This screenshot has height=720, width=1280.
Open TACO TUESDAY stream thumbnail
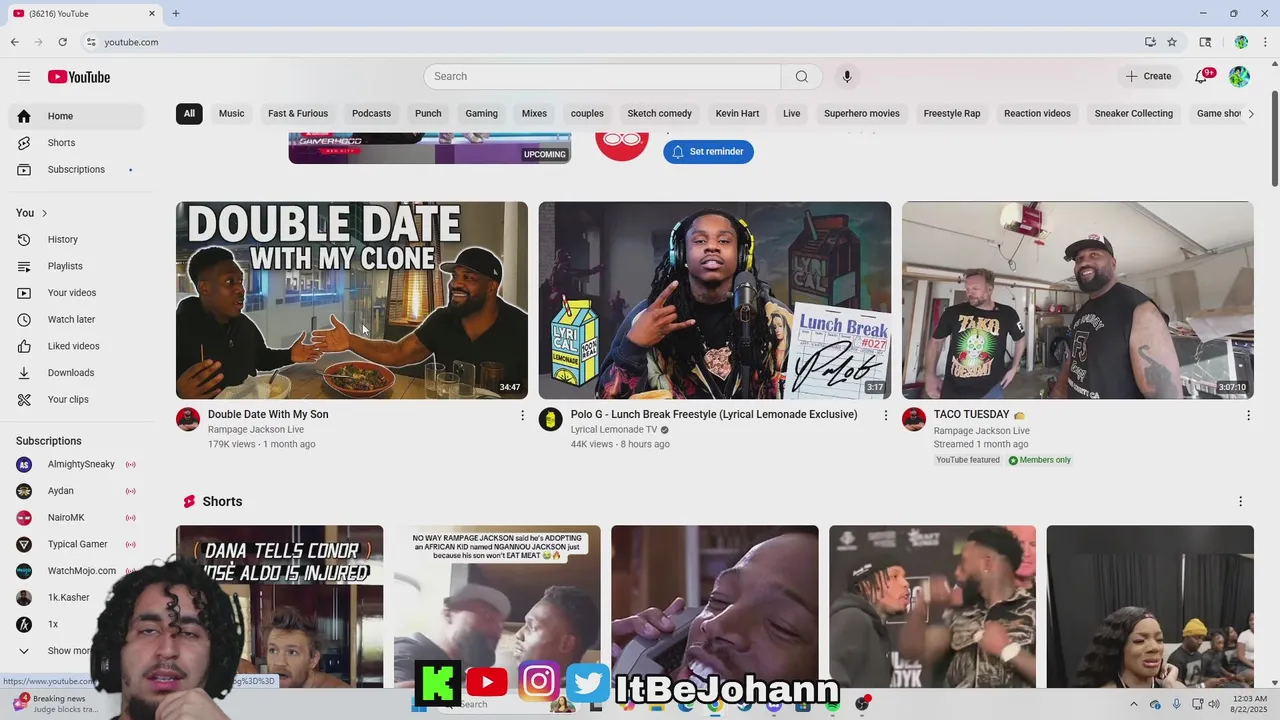1078,301
